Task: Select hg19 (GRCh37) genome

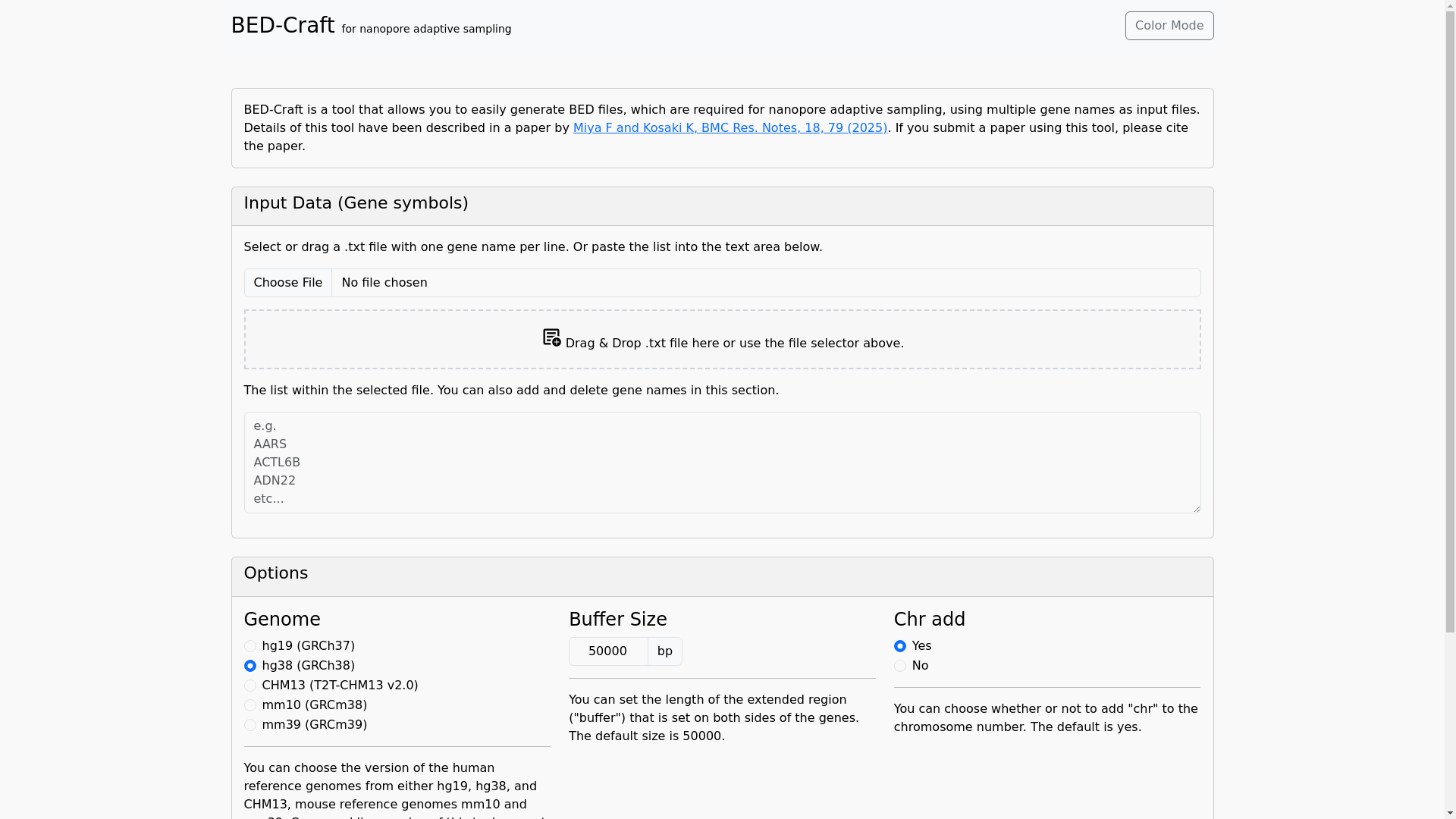Action: click(250, 646)
